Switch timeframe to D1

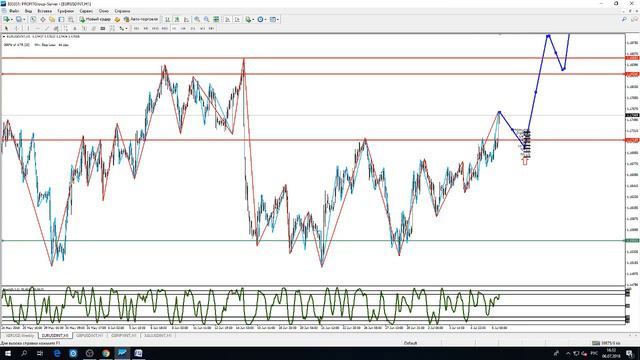pyautogui.click(x=193, y=29)
